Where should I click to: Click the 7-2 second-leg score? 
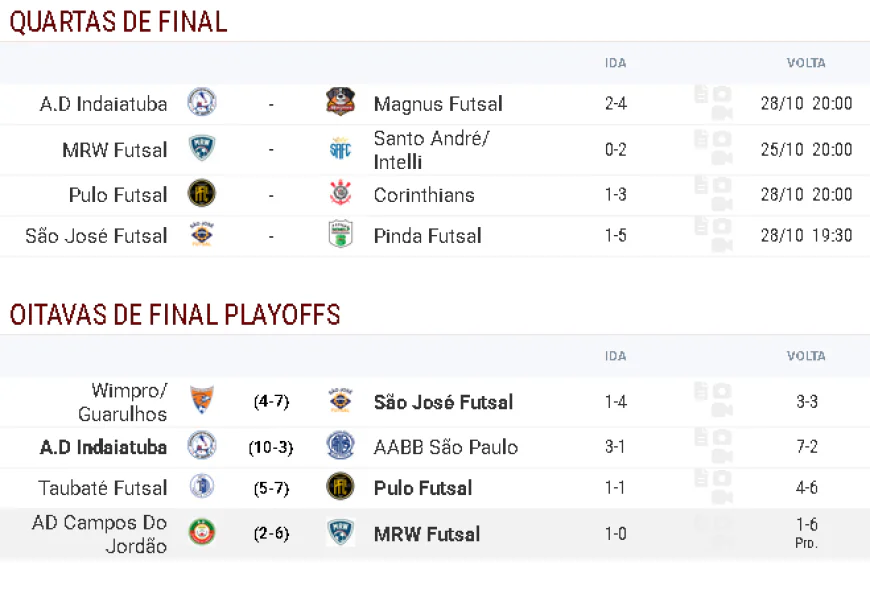tap(807, 447)
